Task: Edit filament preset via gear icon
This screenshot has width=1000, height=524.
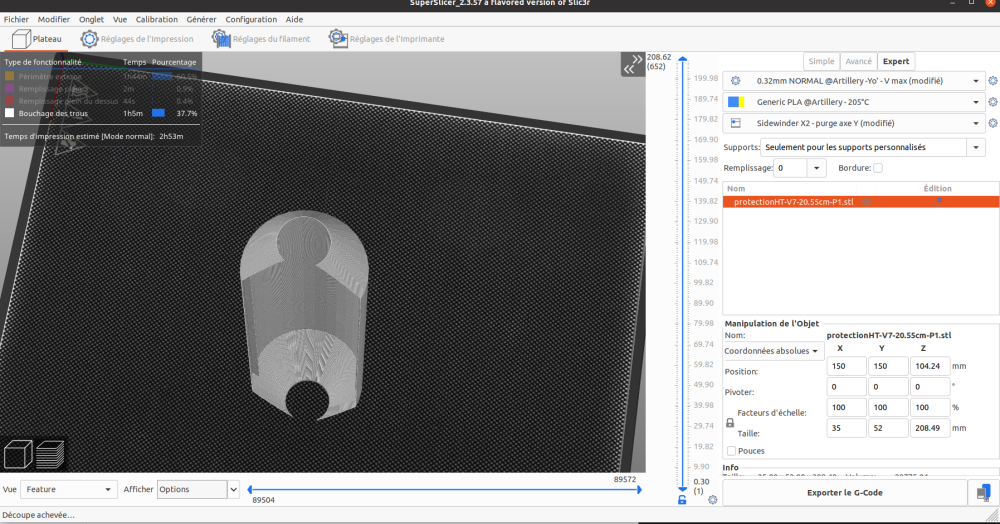Action: tap(993, 102)
